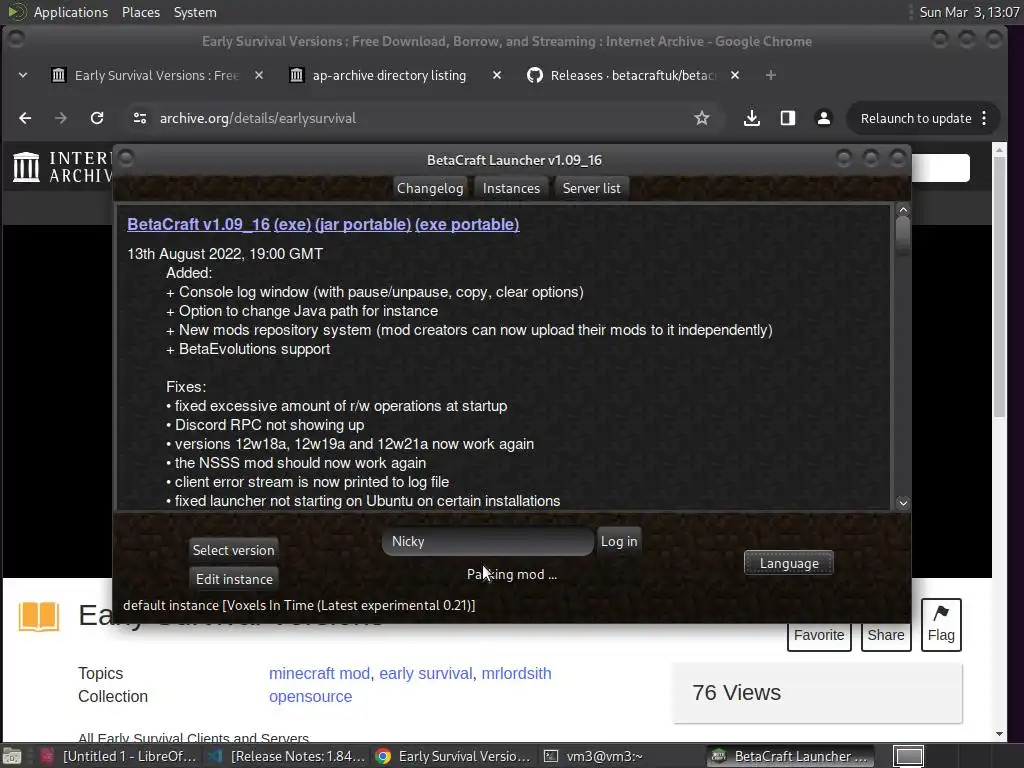Click the changelog scrollbar up arrow
Viewport: 1024px width, 768px height.
point(903,210)
